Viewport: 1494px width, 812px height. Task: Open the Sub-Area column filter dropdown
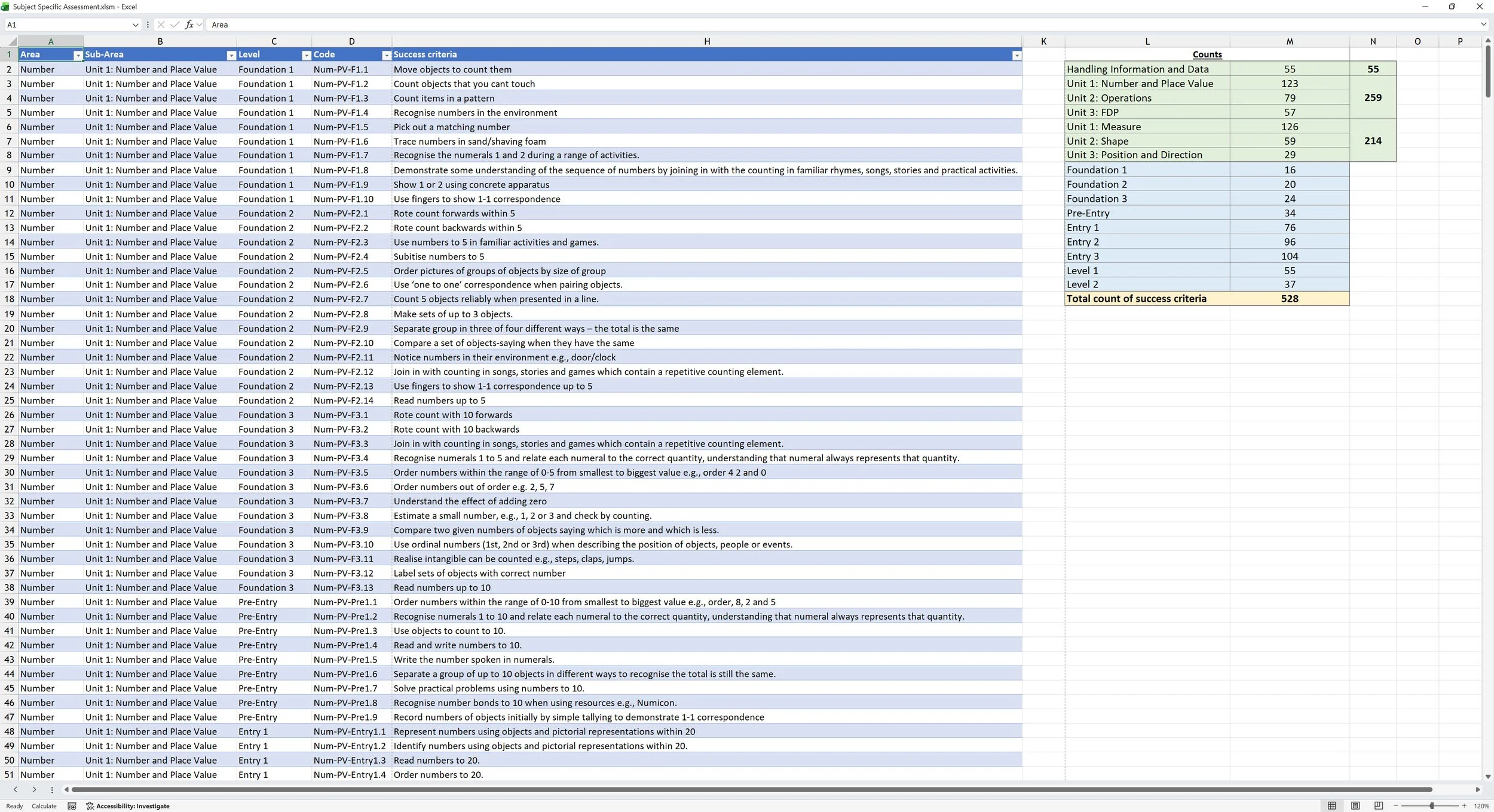pyautogui.click(x=231, y=55)
